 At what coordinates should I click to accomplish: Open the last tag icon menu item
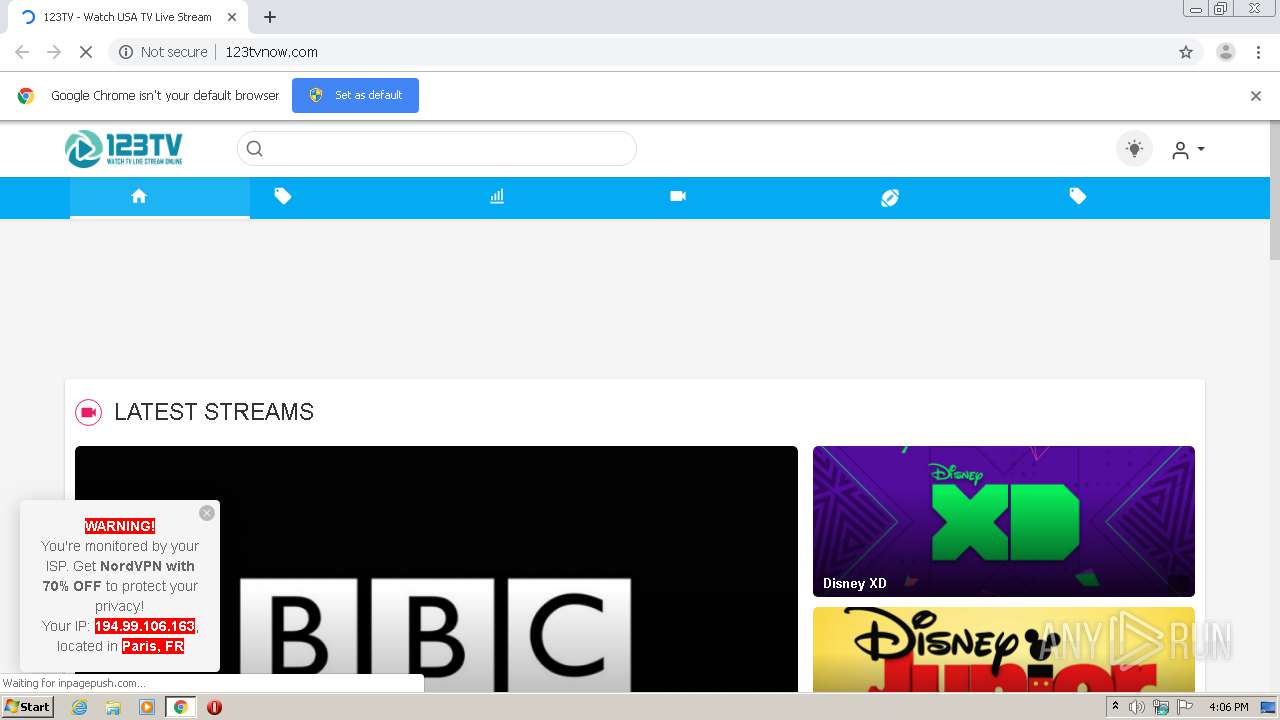click(x=1078, y=197)
